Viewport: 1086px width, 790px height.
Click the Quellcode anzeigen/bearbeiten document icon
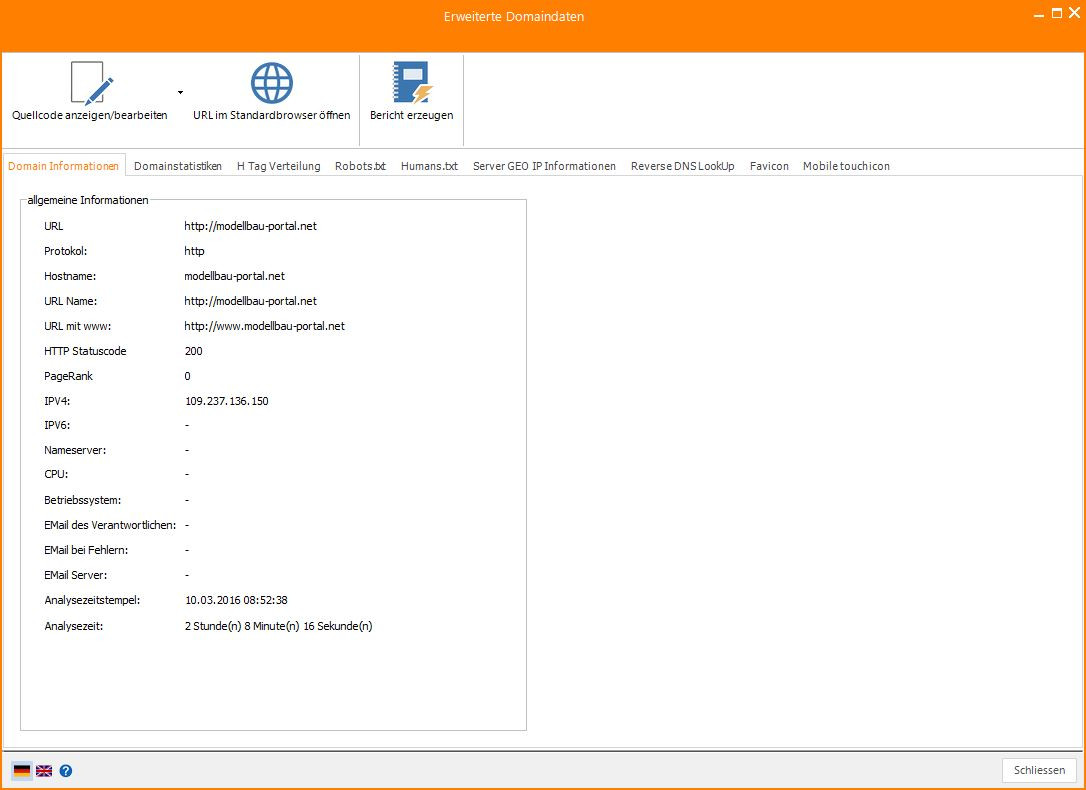91,83
